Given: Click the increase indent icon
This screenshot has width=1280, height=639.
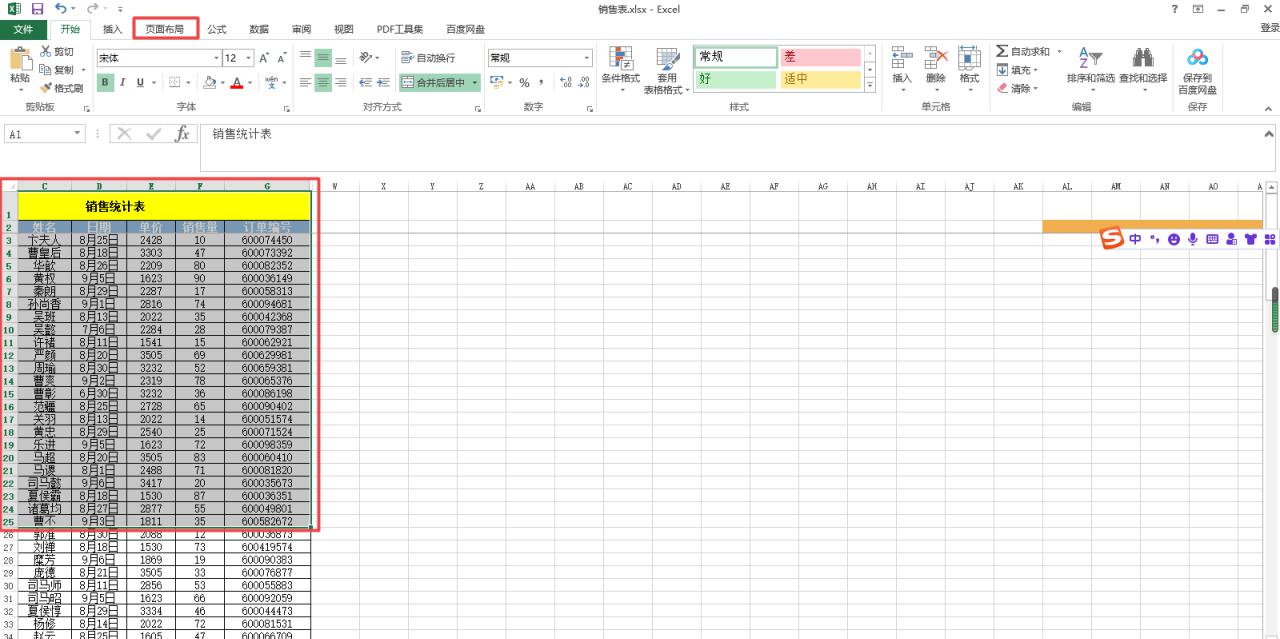Looking at the screenshot, I should click(x=384, y=83).
